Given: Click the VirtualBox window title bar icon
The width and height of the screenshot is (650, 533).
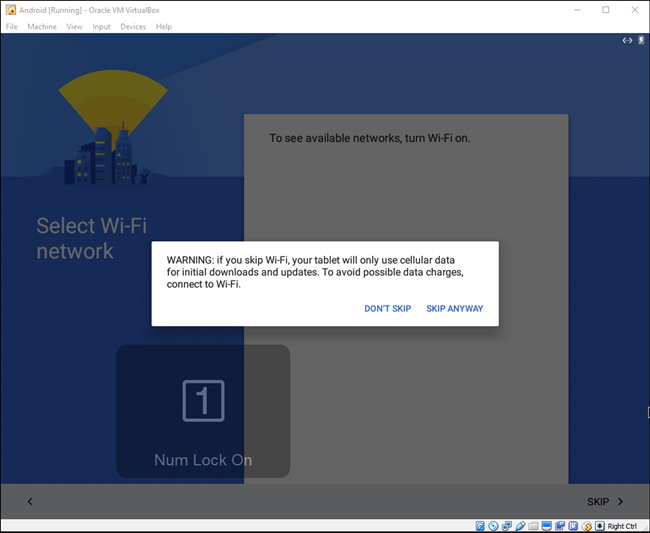Looking at the screenshot, I should tap(11, 9).
